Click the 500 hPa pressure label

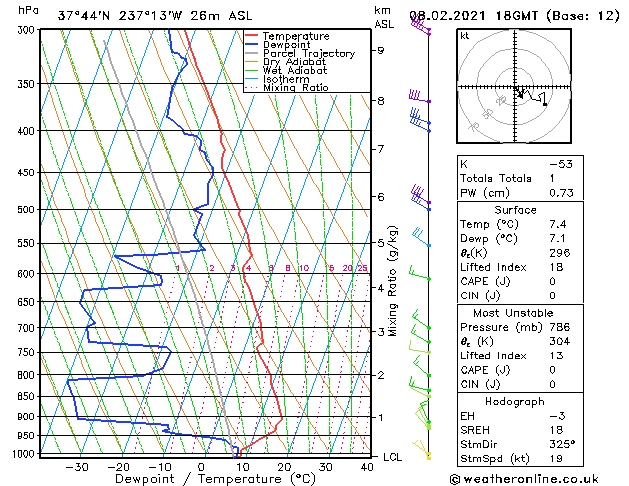point(28,210)
